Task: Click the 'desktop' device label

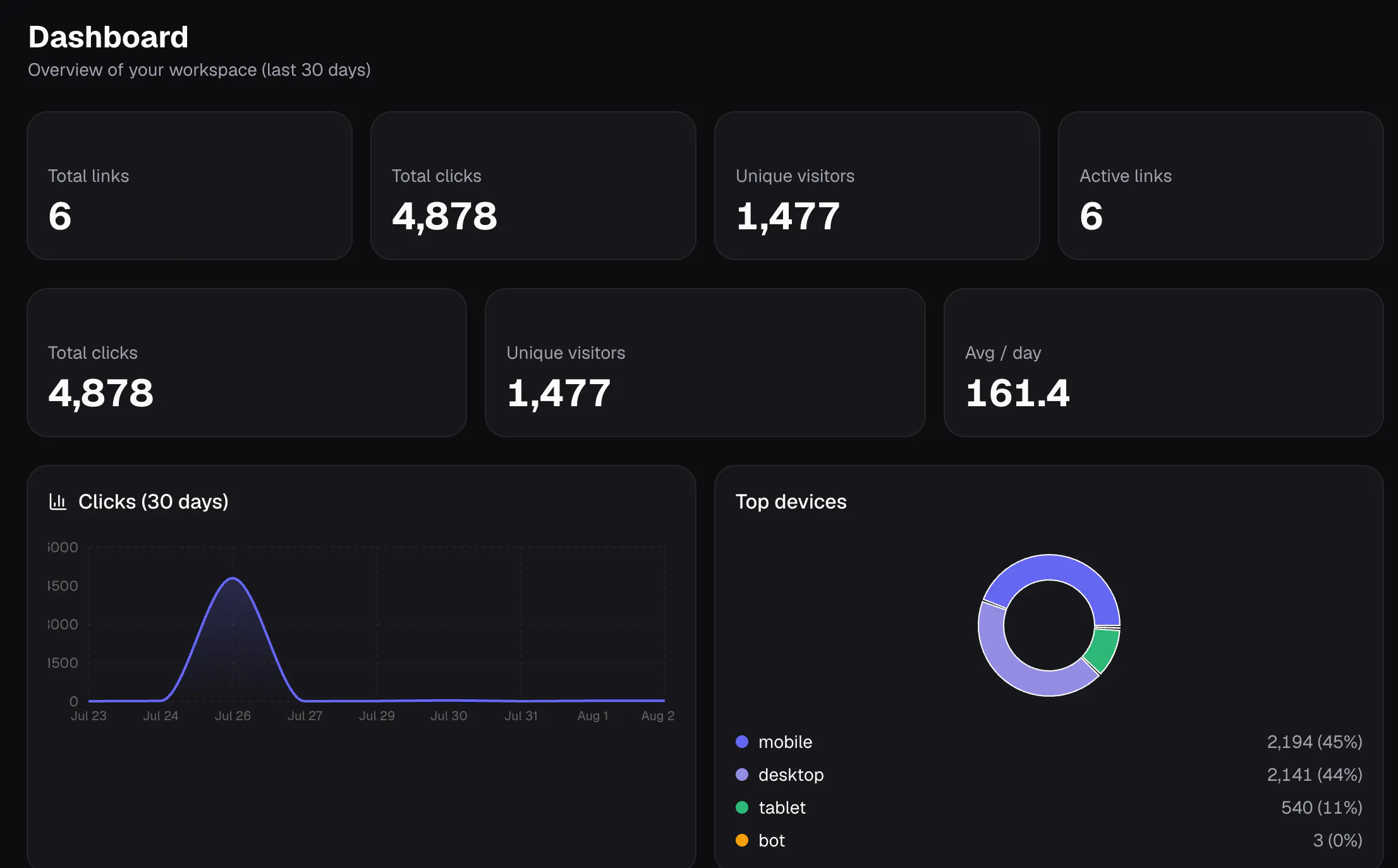Action: [x=791, y=775]
